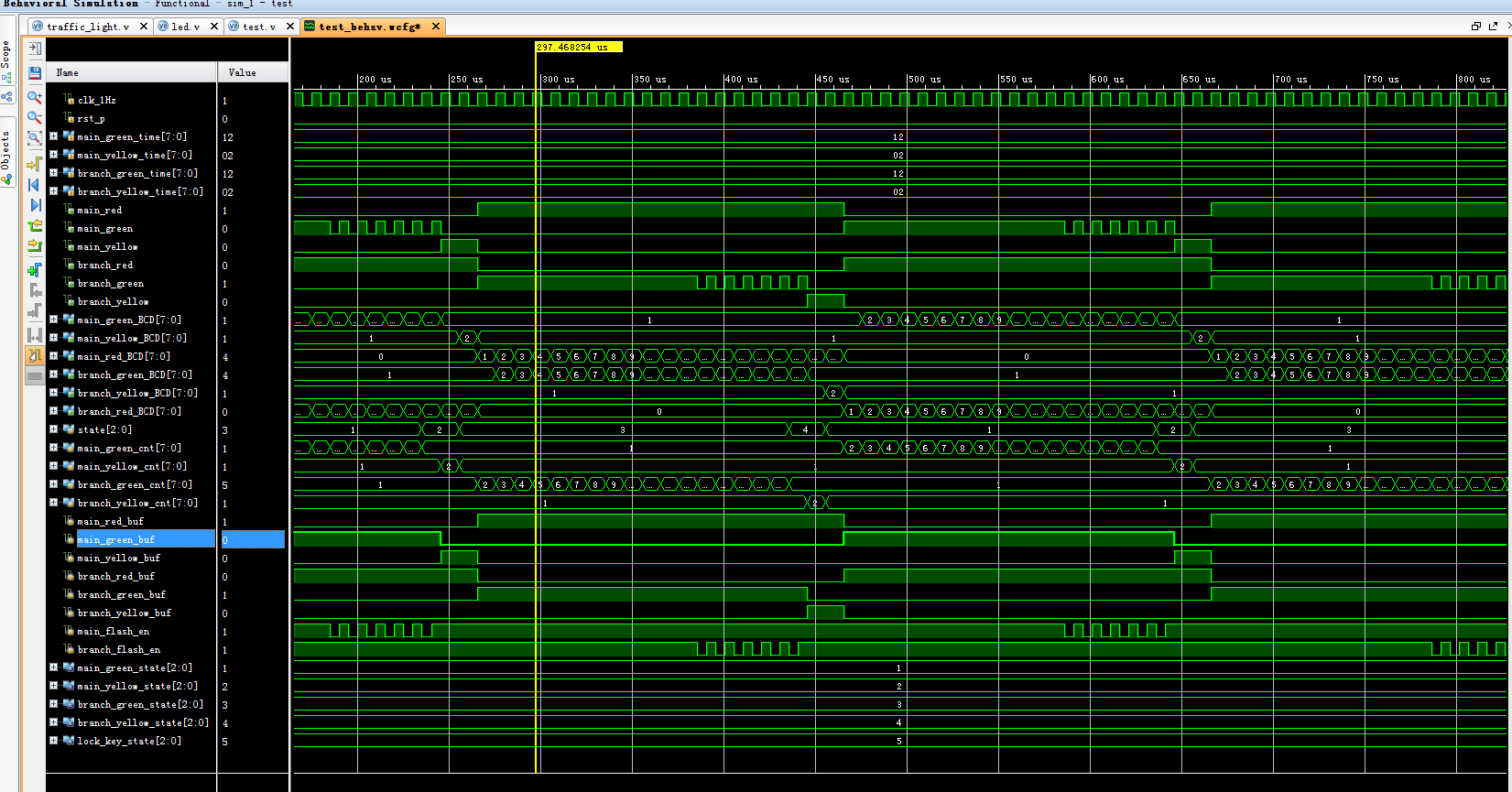Viewport: 1512px width, 792px height.
Task: Click the Go To Cursor icon
Action: coord(35,164)
